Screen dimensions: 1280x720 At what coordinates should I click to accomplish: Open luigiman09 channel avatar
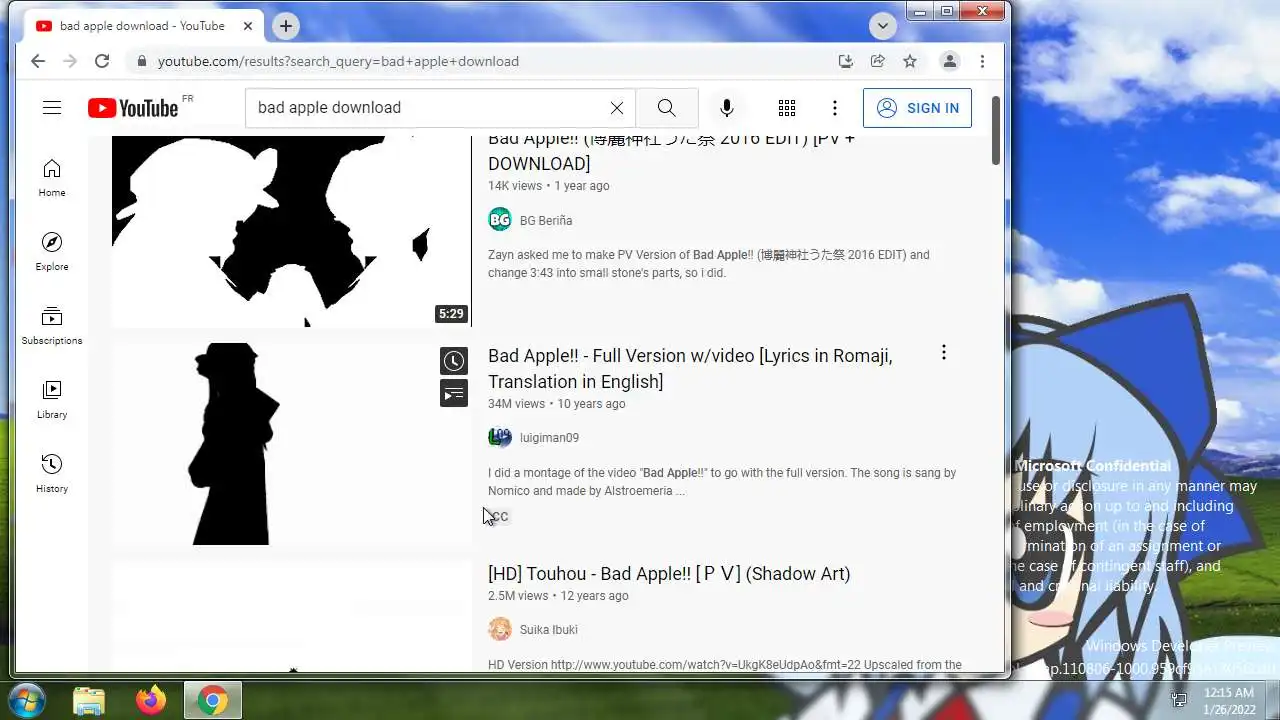pos(499,437)
